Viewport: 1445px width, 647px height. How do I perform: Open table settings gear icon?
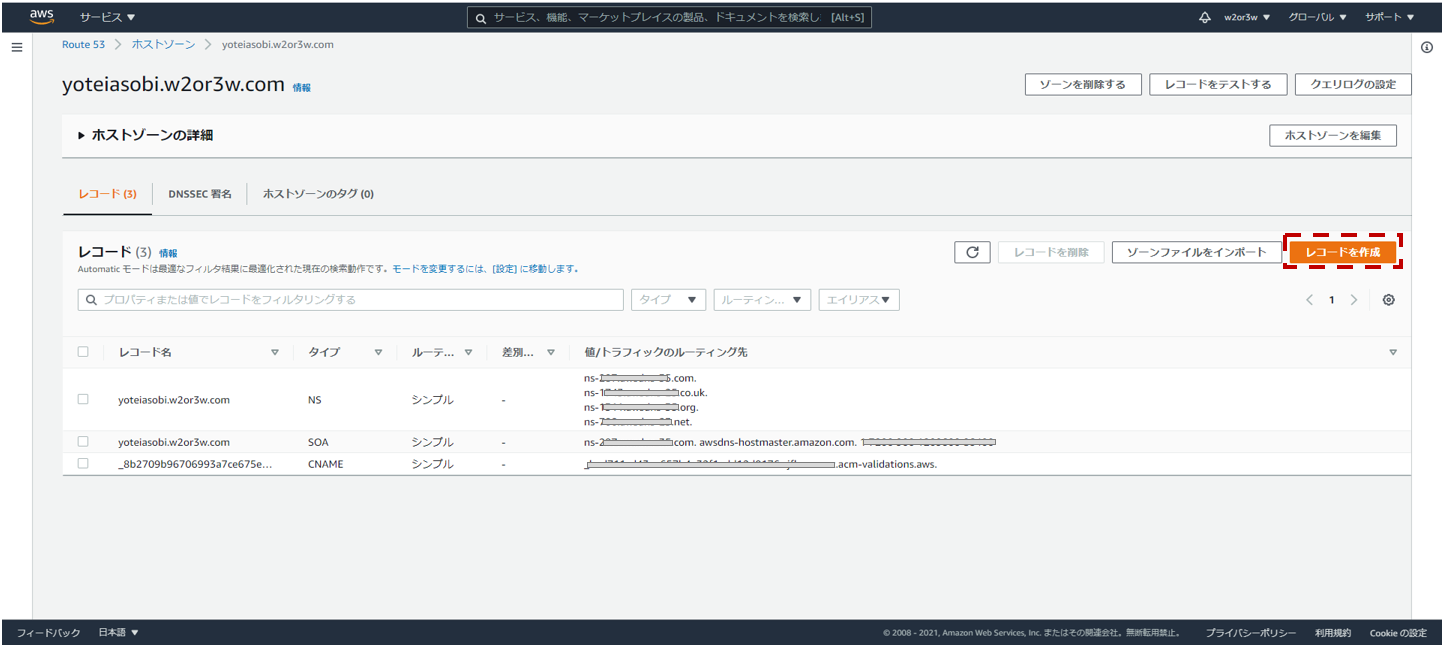pos(1388,300)
